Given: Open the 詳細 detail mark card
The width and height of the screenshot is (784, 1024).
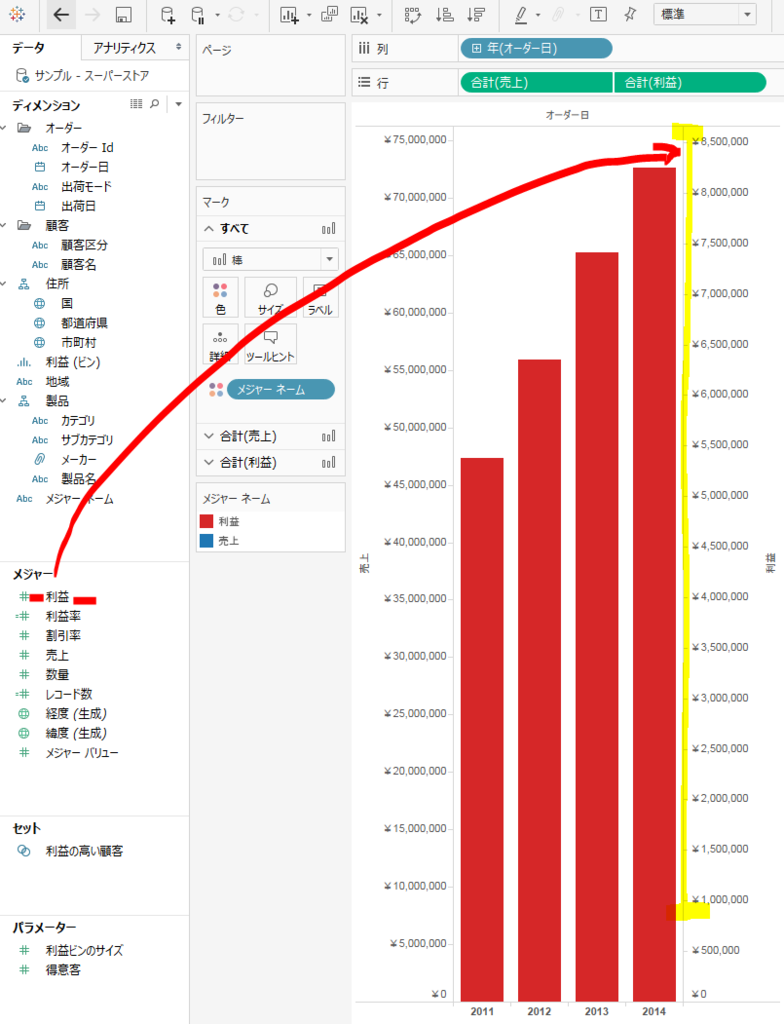Looking at the screenshot, I should point(220,344).
